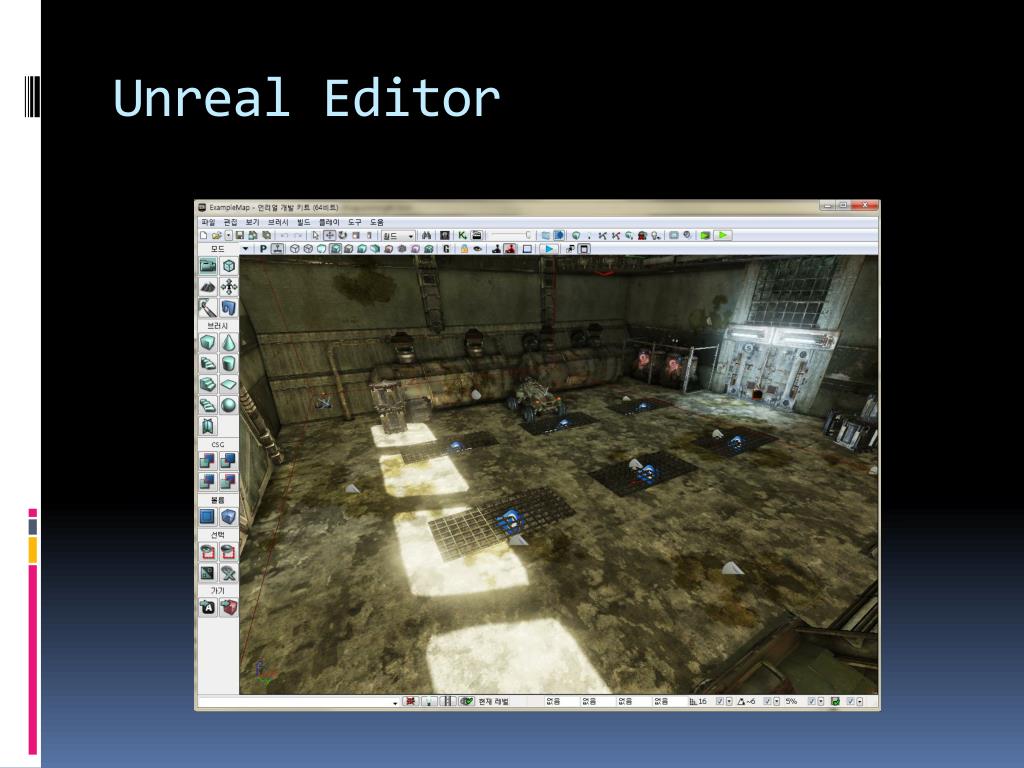The image size is (1024, 768).
Task: Open the 모드 mode dropdown arrow
Action: point(246,249)
